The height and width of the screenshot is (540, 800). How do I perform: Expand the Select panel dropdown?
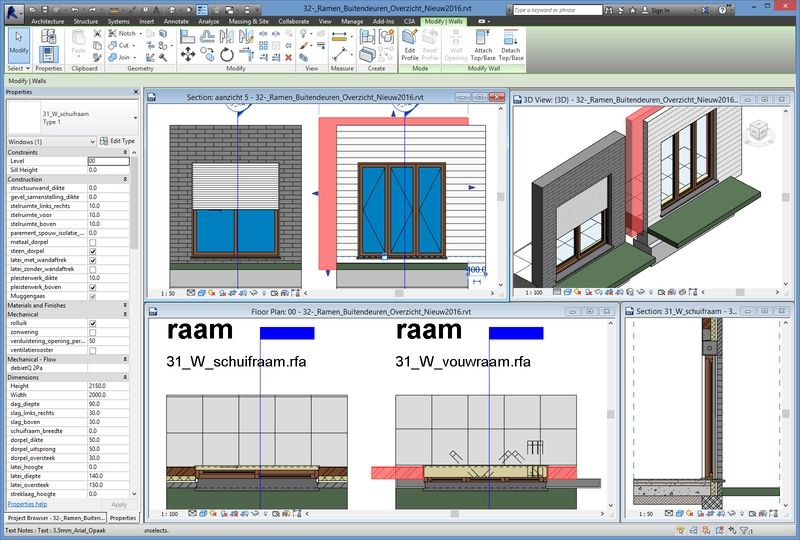[x=19, y=69]
